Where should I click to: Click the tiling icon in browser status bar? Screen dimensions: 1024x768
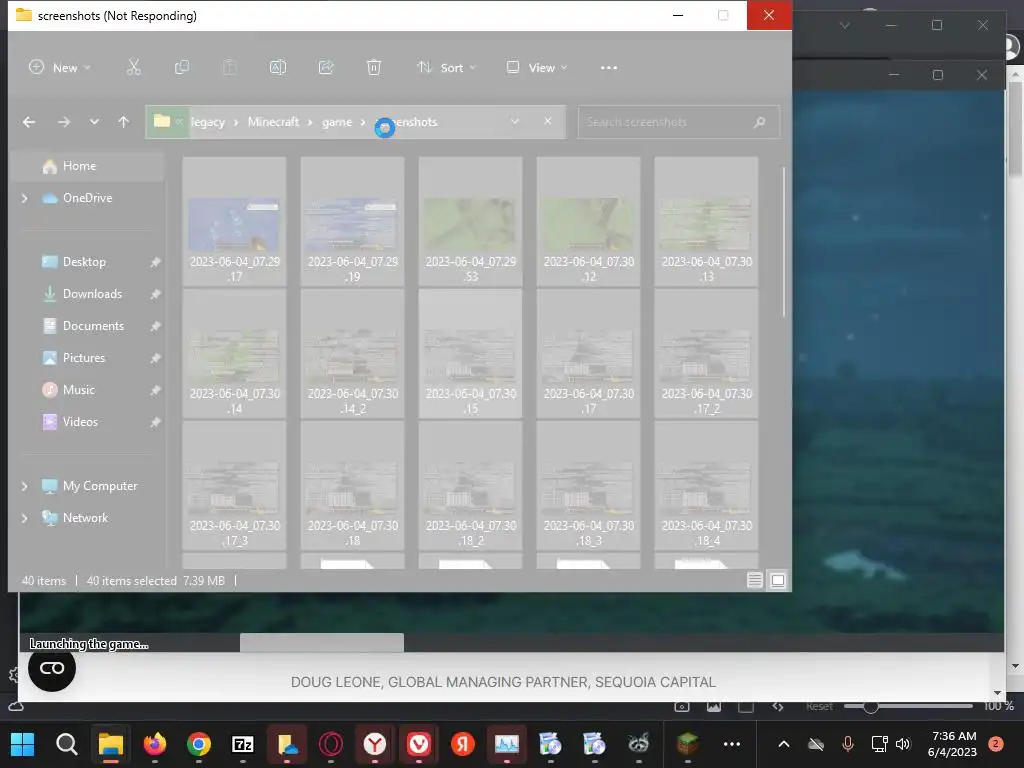[x=746, y=707]
